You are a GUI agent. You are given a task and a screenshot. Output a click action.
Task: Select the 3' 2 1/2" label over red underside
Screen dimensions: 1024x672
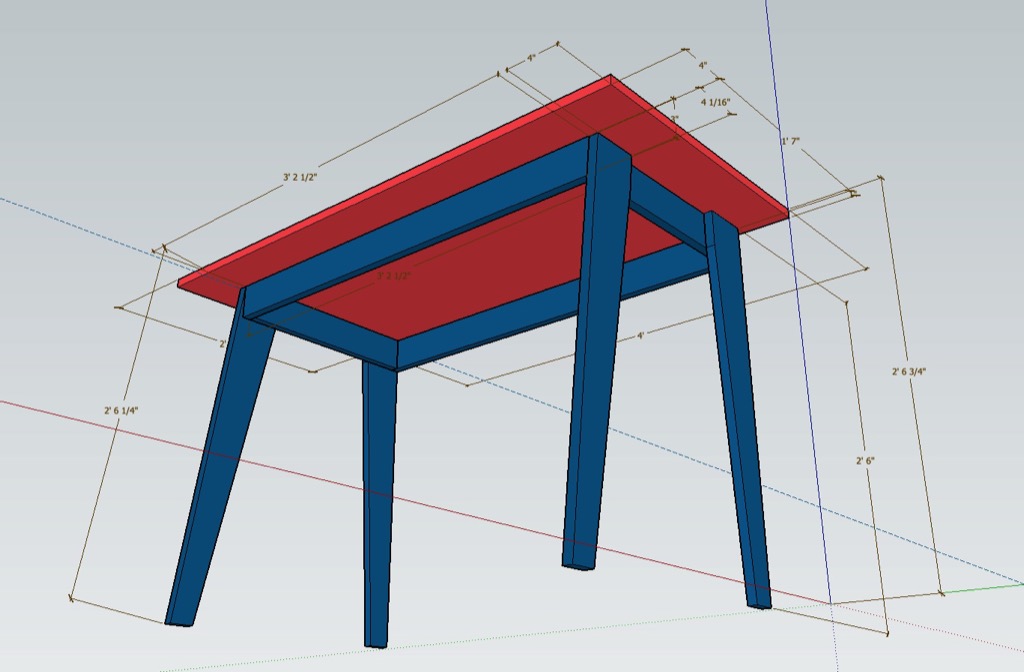[394, 275]
